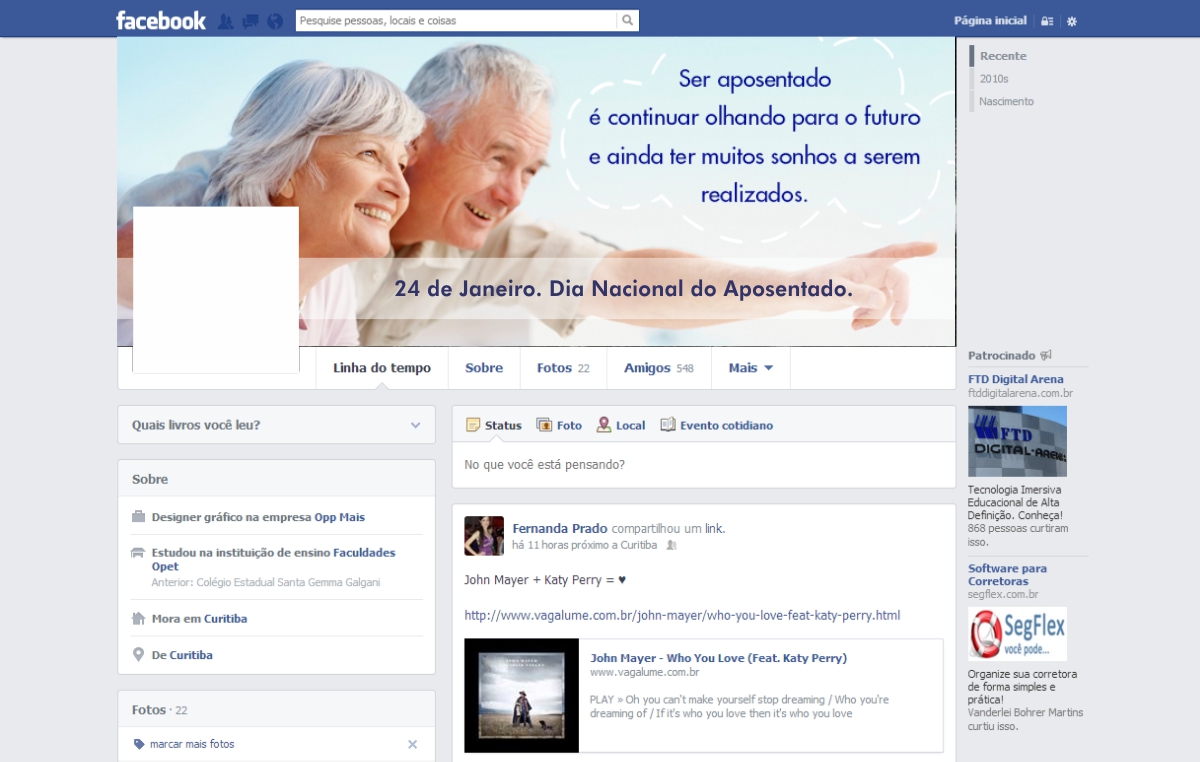Click 'segflex.com.br' ad URL text

pos(1003,594)
